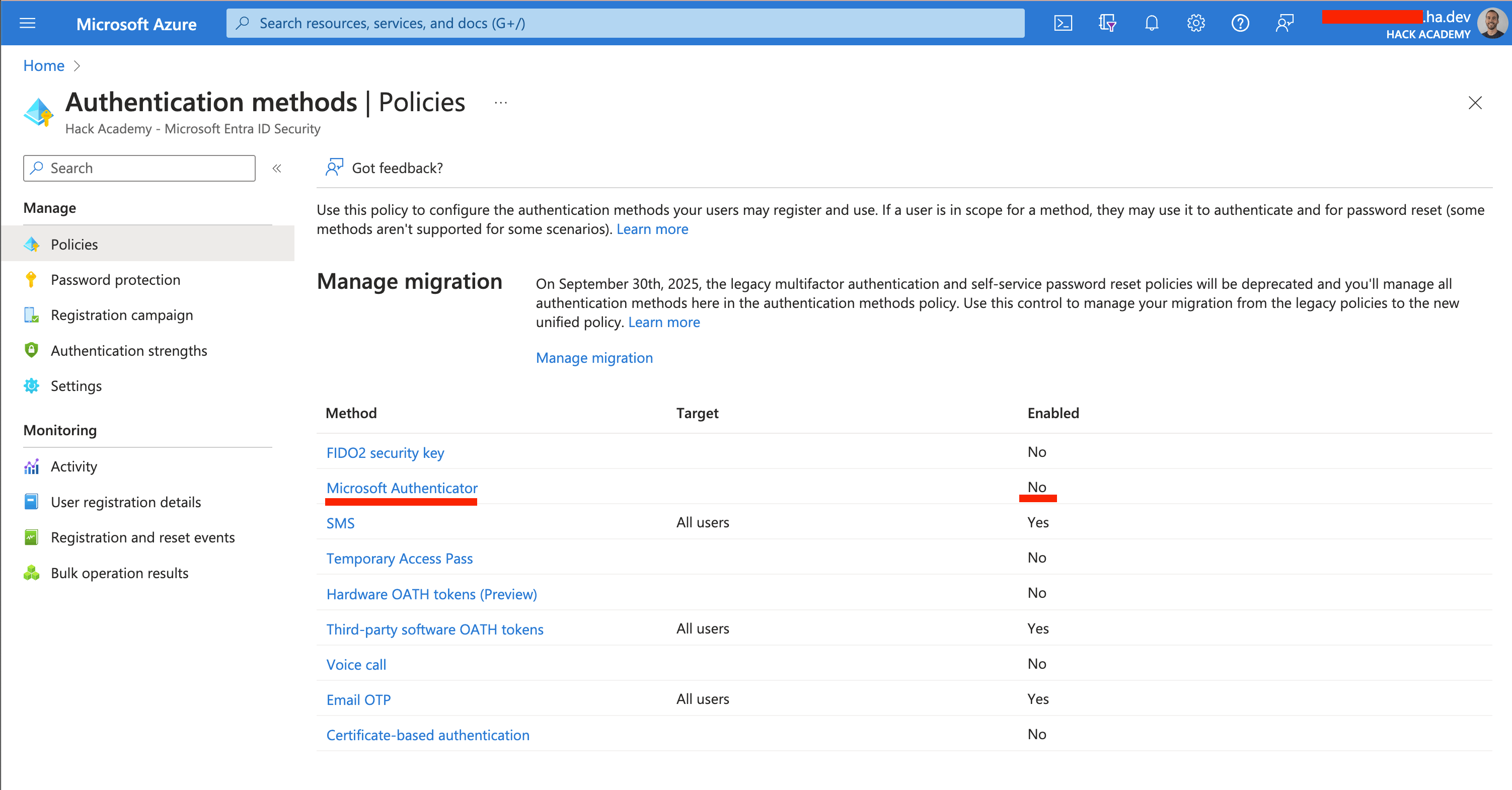Screen dimensions: 1512x790
Task: Go to Registration campaign page
Action: tap(121, 315)
